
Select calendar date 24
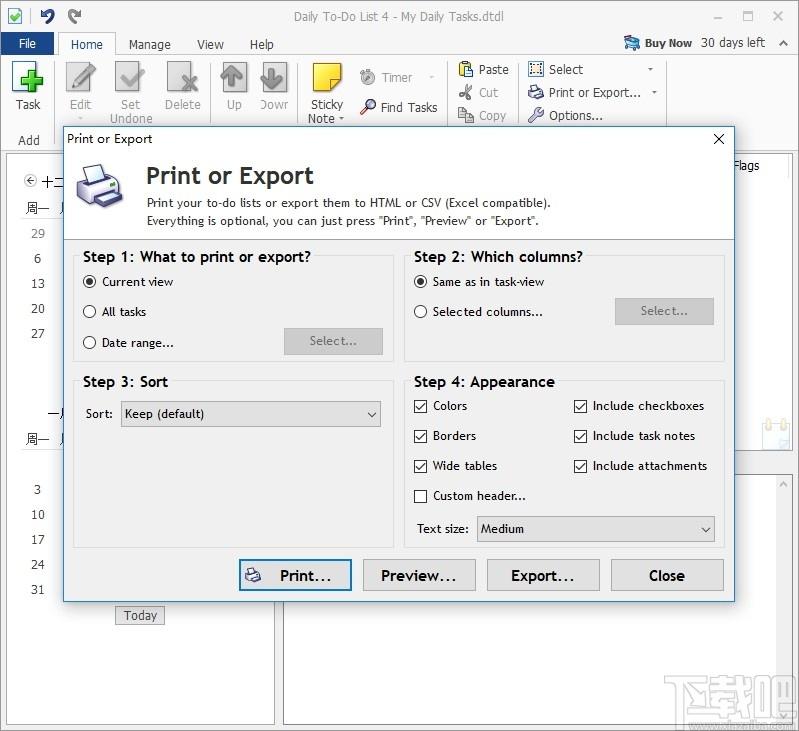tap(38, 564)
